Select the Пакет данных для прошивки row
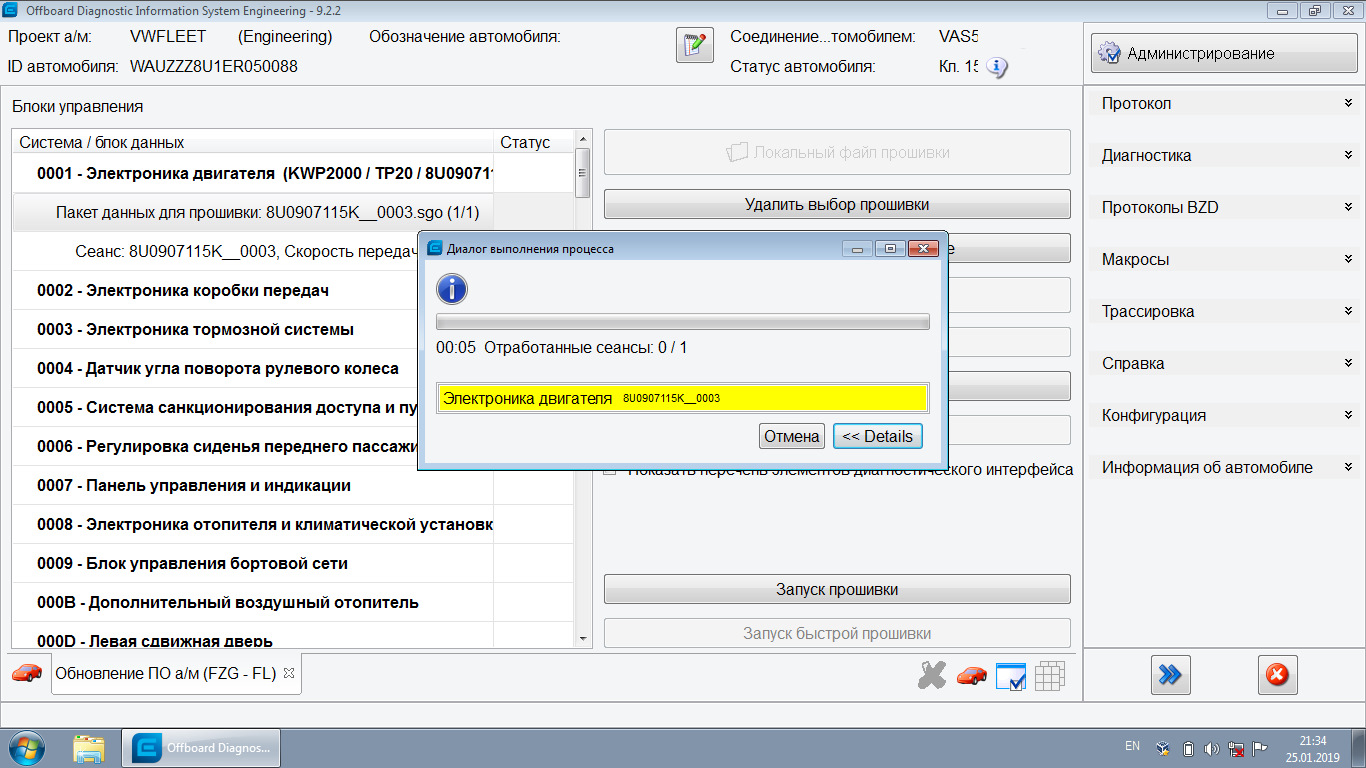This screenshot has height=768, width=1366. click(293, 212)
